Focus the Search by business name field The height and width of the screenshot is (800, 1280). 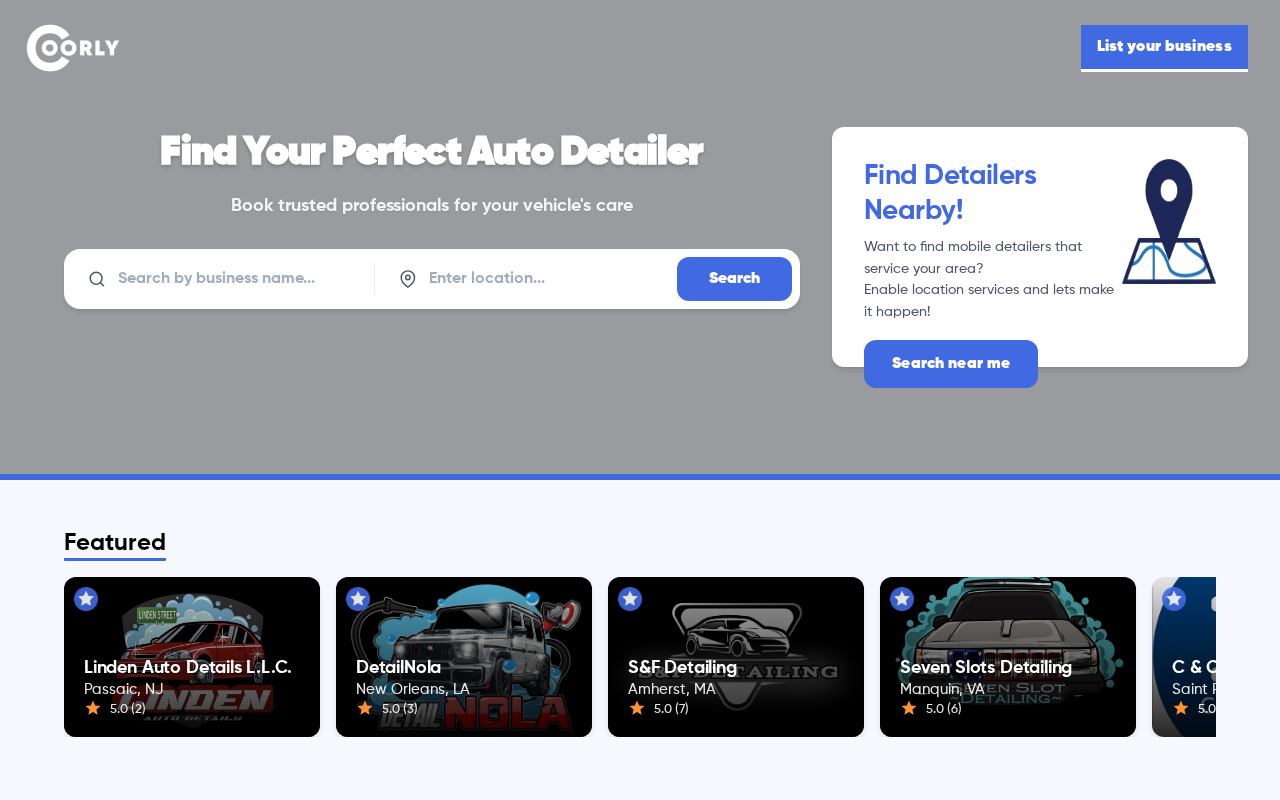240,279
